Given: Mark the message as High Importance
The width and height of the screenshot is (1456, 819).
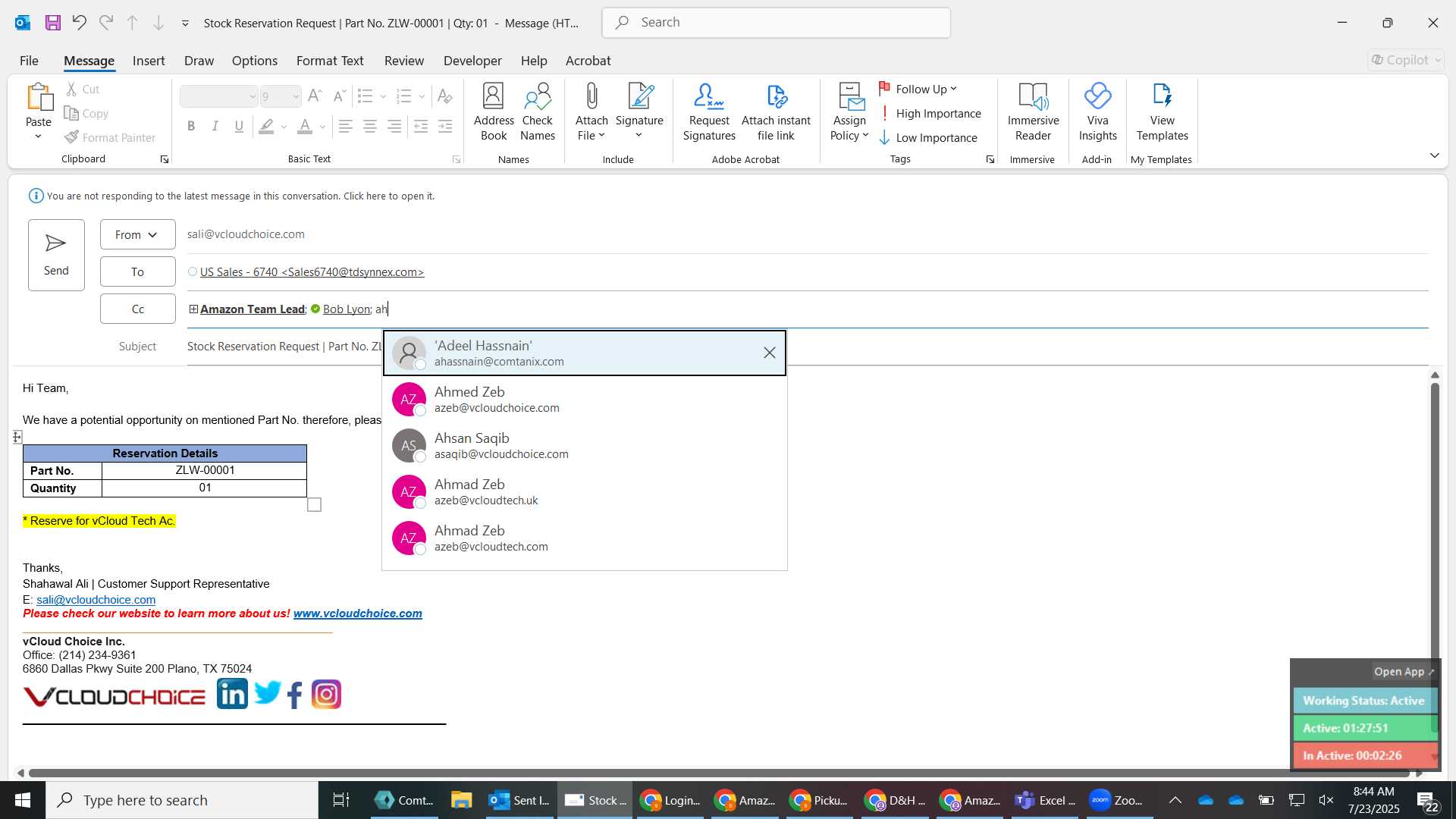Looking at the screenshot, I should pyautogui.click(x=930, y=114).
